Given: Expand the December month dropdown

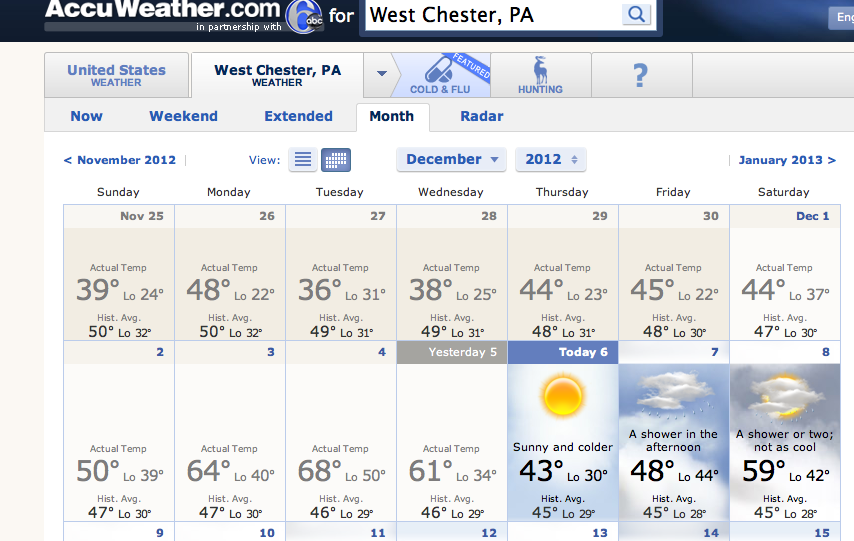Looking at the screenshot, I should click(452, 159).
